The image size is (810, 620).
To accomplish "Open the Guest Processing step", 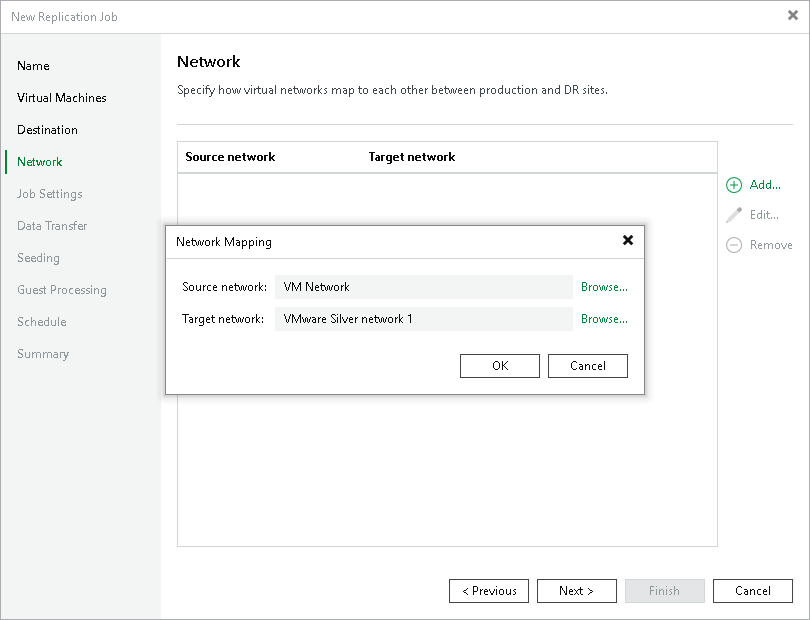I will [61, 289].
